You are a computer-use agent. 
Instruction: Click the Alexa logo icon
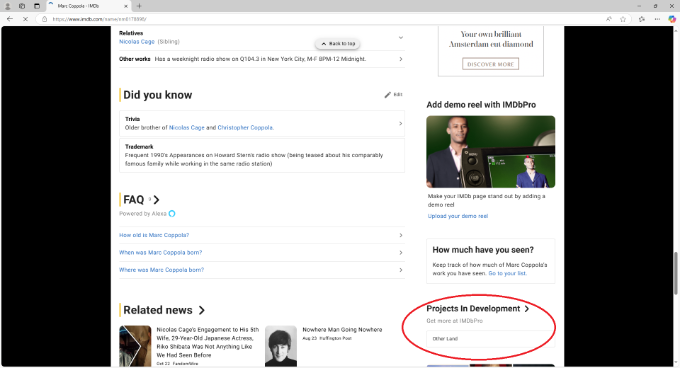tap(172, 213)
